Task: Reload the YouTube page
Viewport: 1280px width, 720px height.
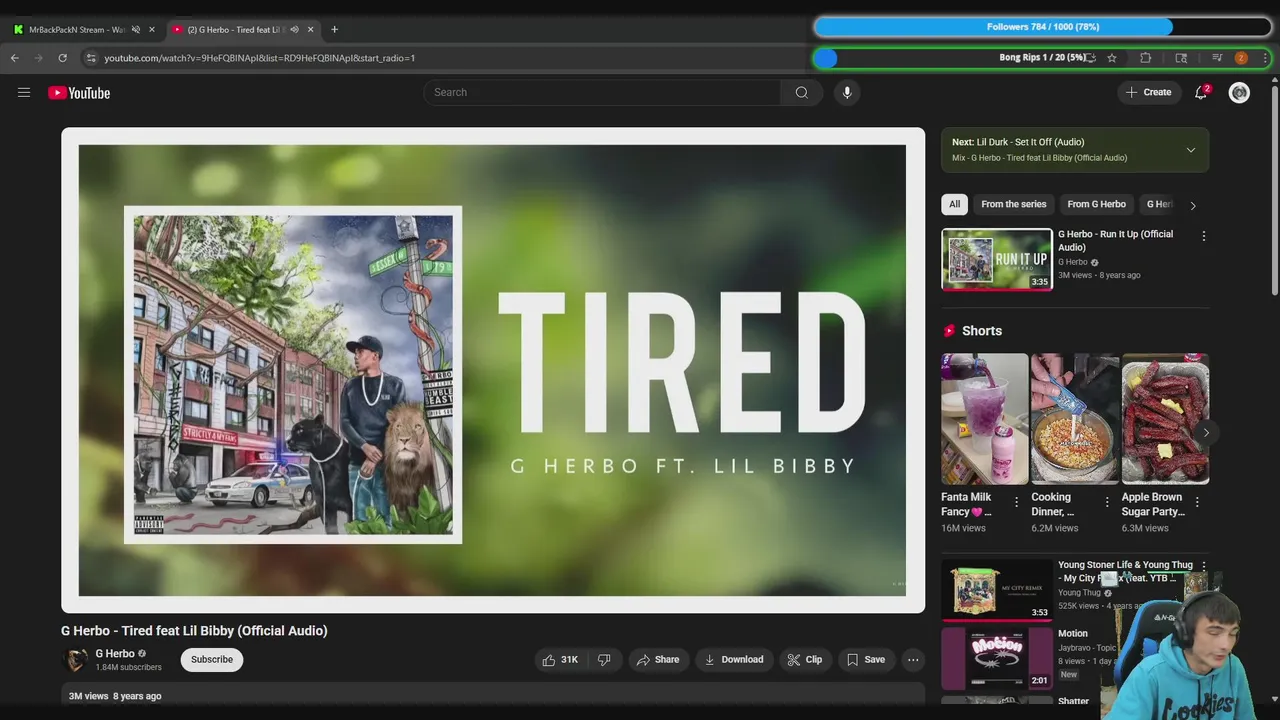Action: (62, 58)
